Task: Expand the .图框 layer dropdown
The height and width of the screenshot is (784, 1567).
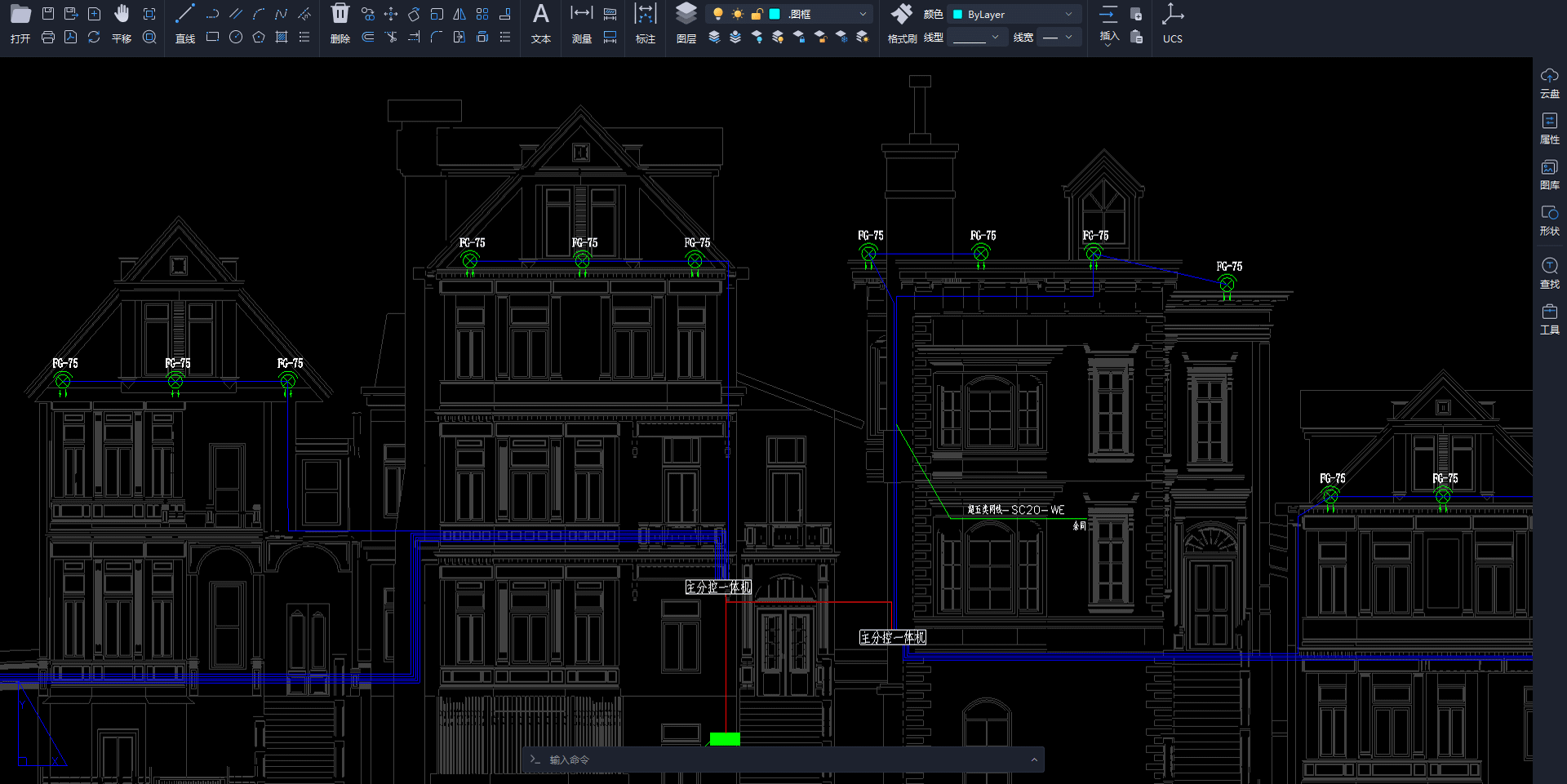Action: point(863,15)
